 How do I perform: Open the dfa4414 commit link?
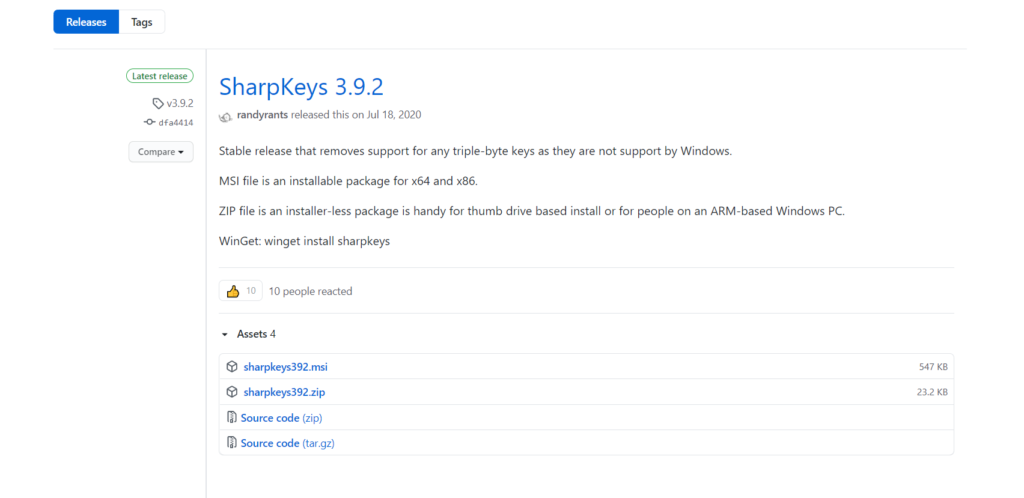(175, 122)
